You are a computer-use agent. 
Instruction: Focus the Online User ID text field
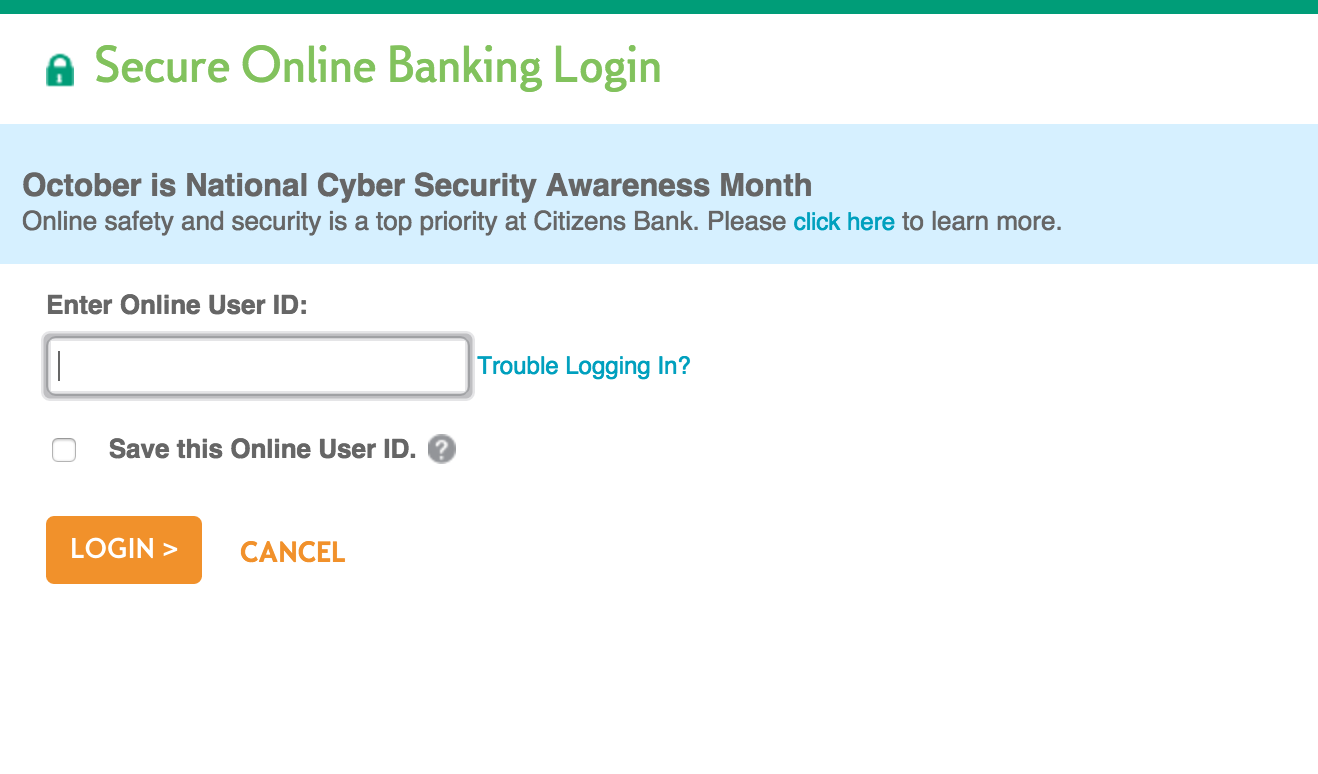pos(258,366)
